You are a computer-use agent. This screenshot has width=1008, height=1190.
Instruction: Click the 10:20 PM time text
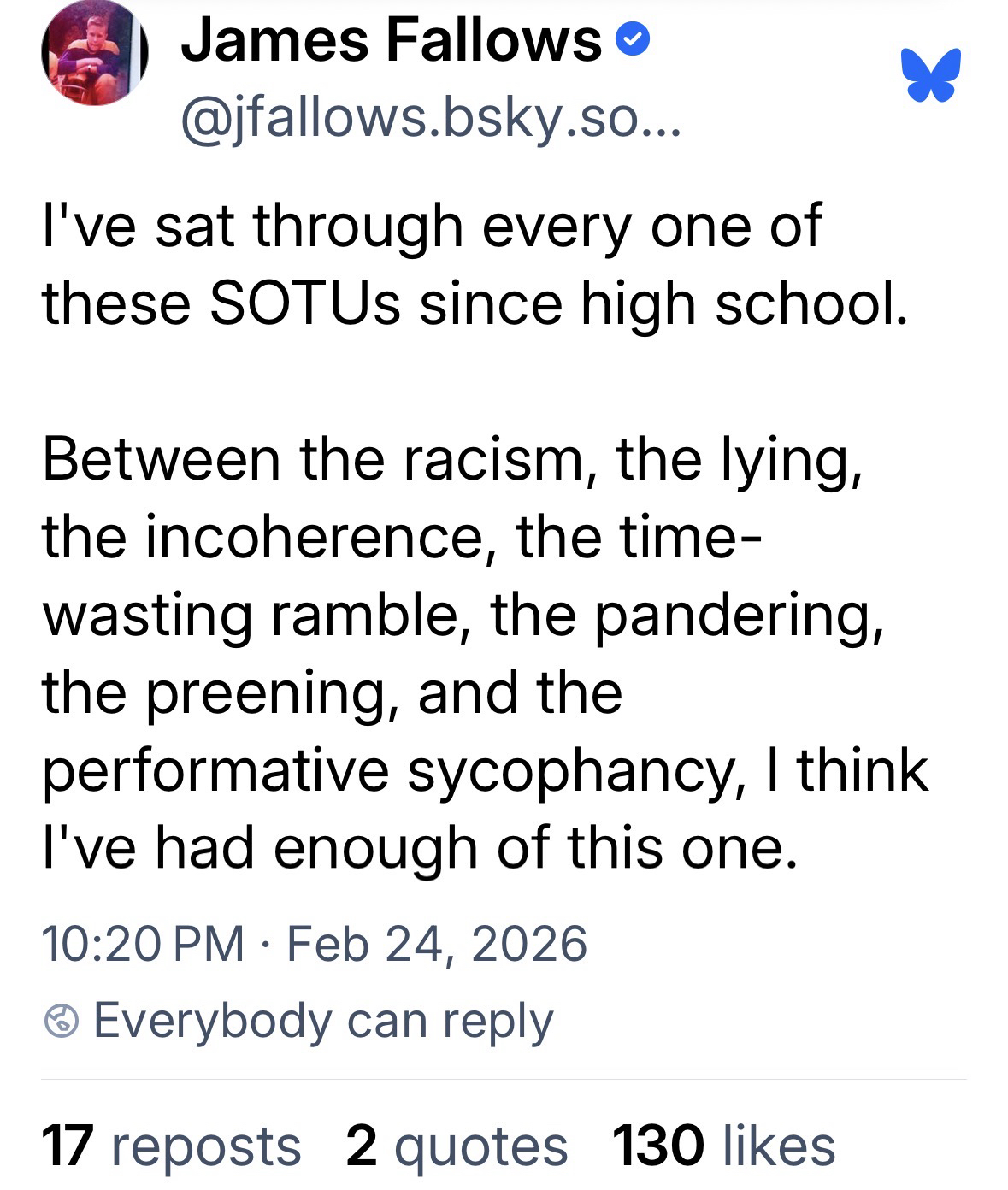click(142, 943)
